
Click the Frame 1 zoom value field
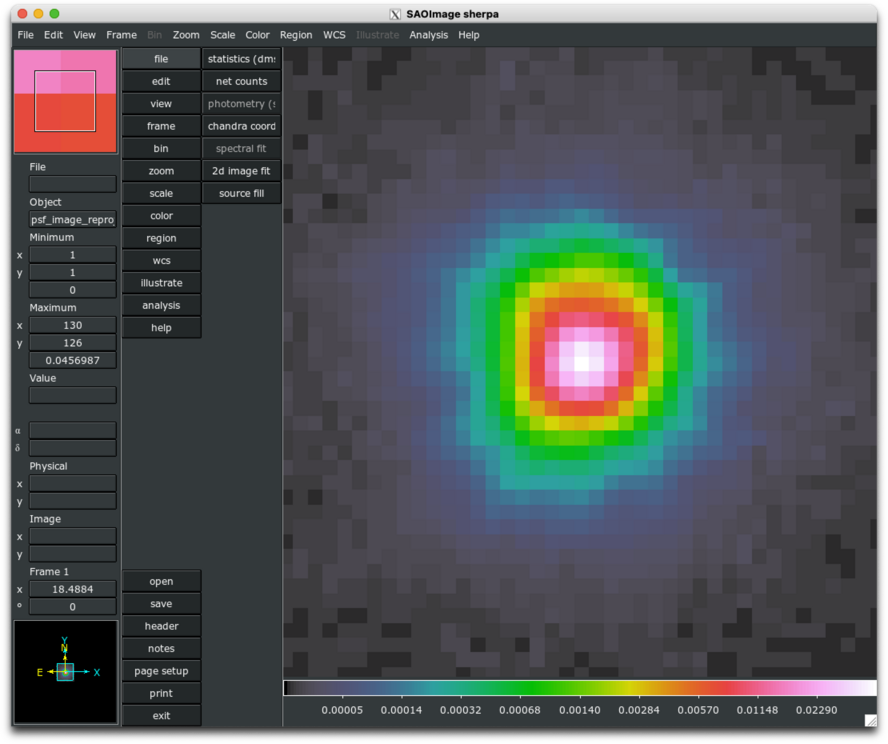pyautogui.click(x=72, y=589)
